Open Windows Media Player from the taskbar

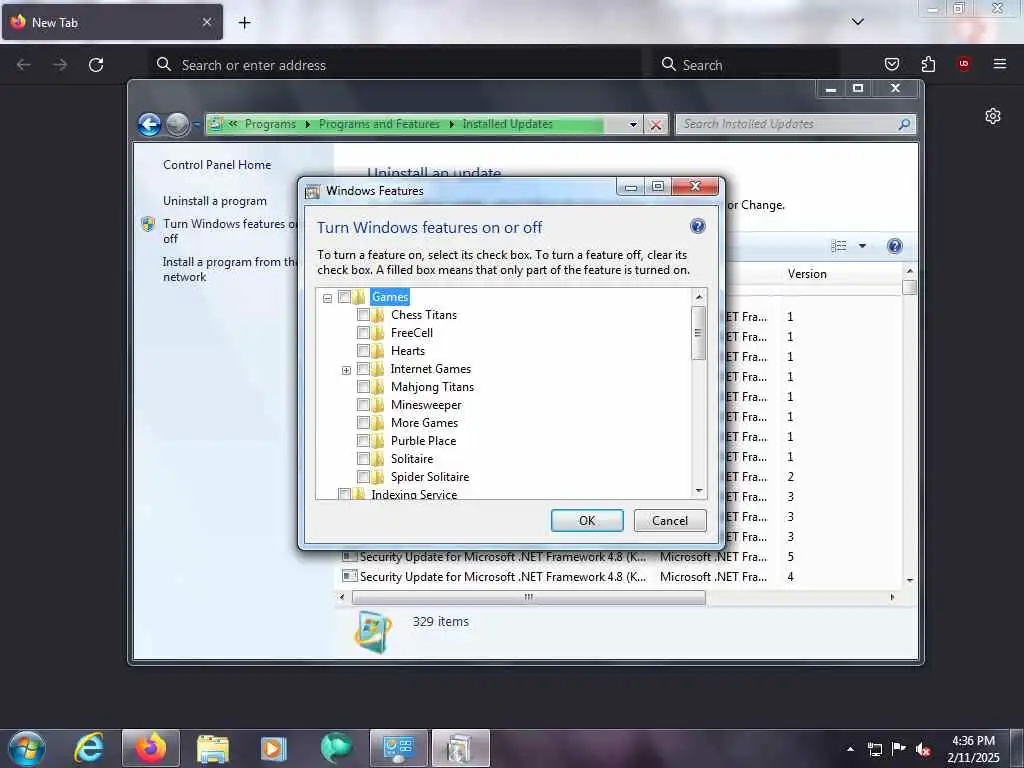click(274, 748)
